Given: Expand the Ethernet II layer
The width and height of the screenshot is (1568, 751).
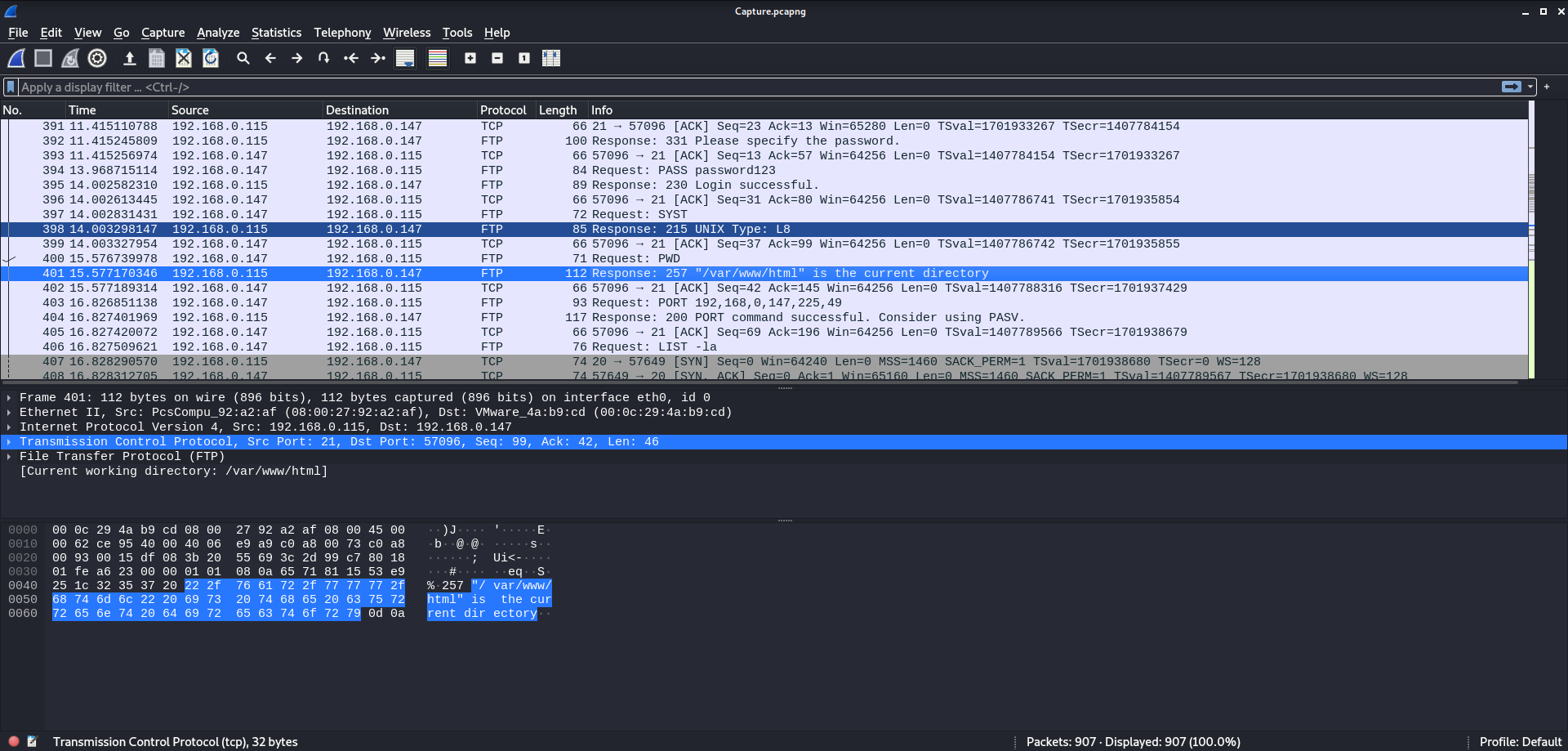Looking at the screenshot, I should click(9, 413).
